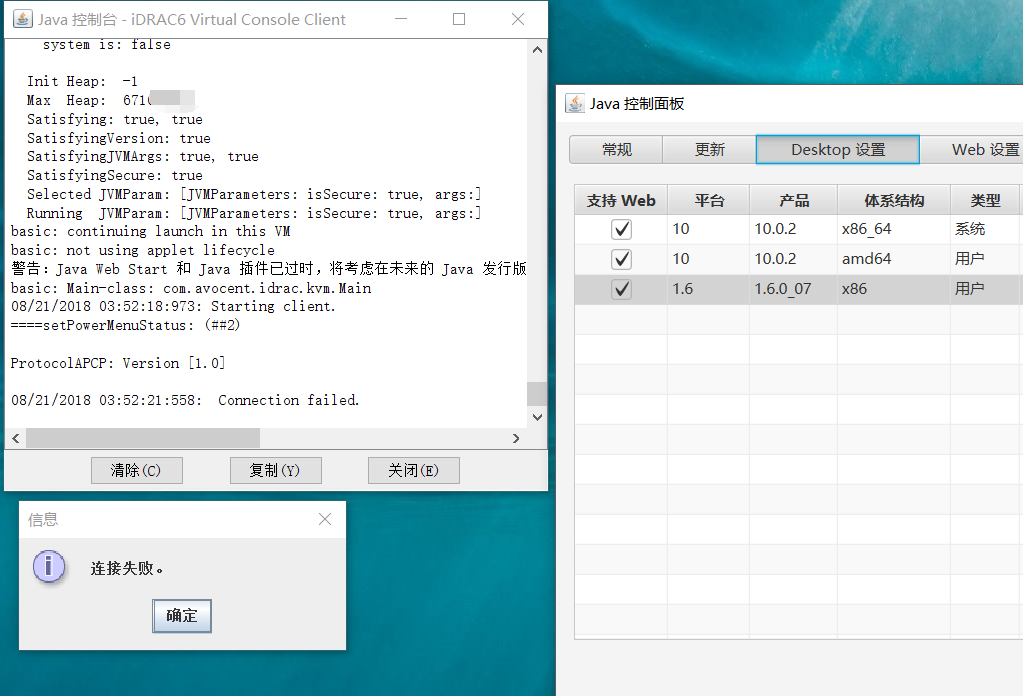Click the 'SatisfyingSecure: true' log line
This screenshot has width=1023, height=696.
pos(115,175)
